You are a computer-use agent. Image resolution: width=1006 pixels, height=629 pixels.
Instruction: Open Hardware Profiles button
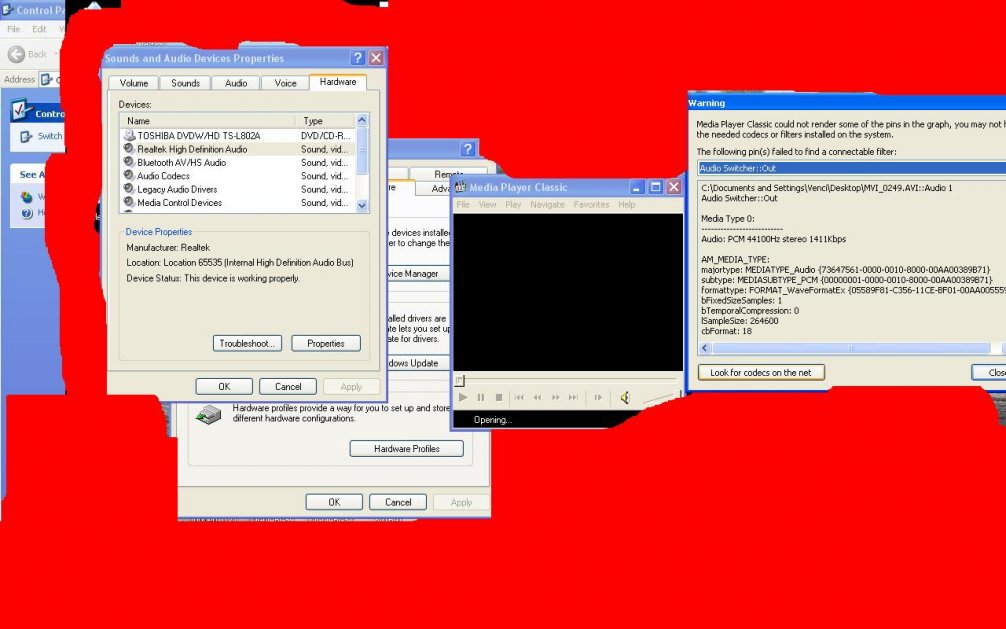click(x=406, y=449)
